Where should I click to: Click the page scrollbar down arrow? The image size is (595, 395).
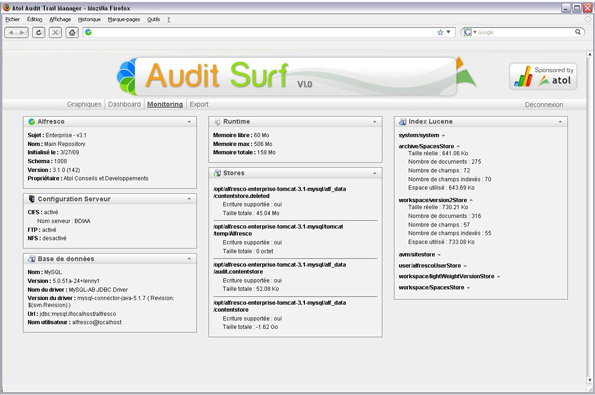(x=590, y=379)
